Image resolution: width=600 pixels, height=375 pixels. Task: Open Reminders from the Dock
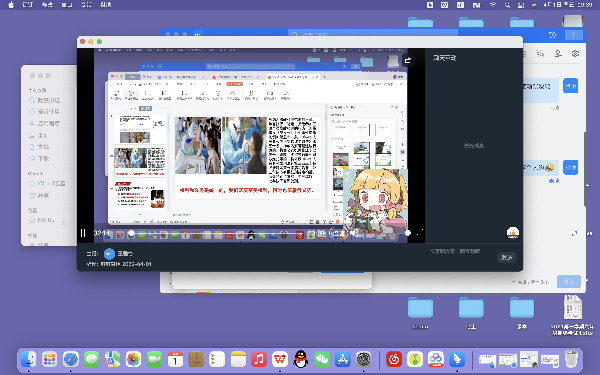[x=217, y=359]
